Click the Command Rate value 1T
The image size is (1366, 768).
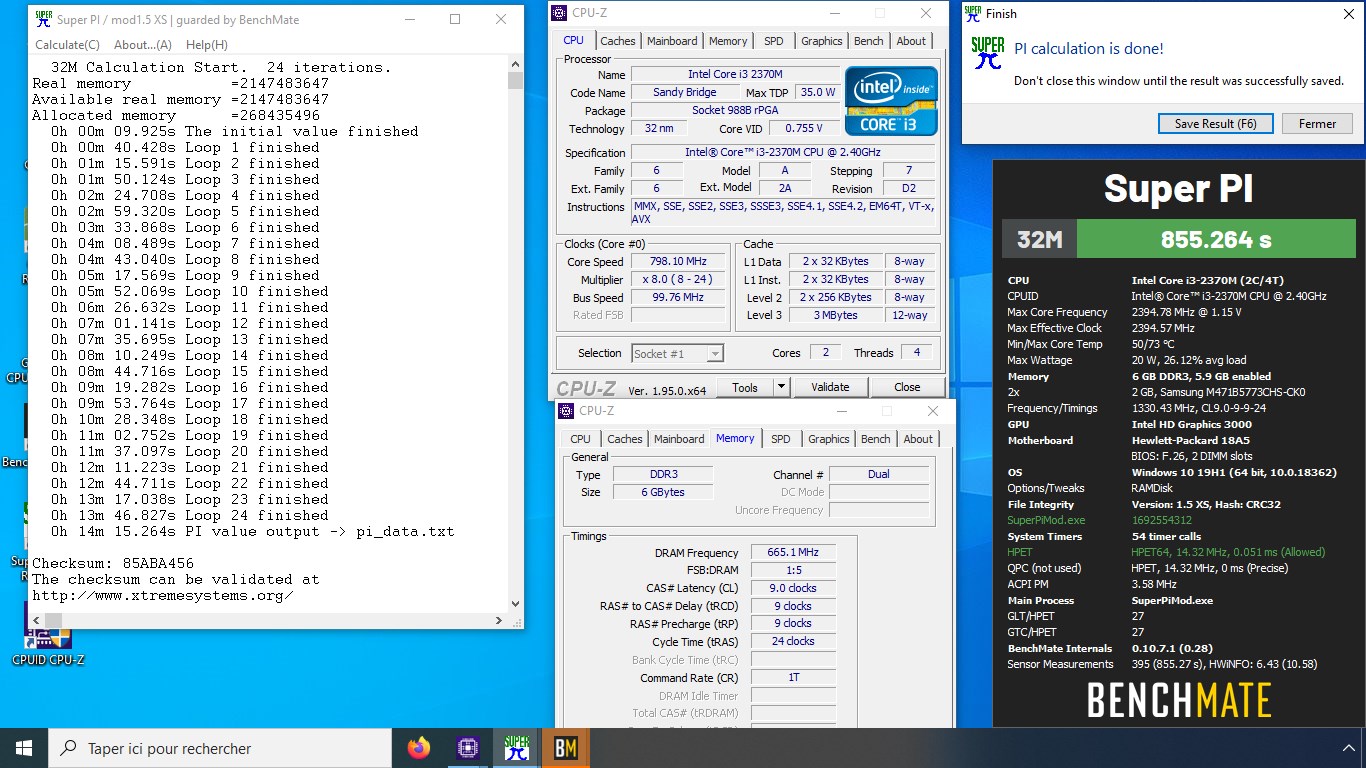pos(793,677)
